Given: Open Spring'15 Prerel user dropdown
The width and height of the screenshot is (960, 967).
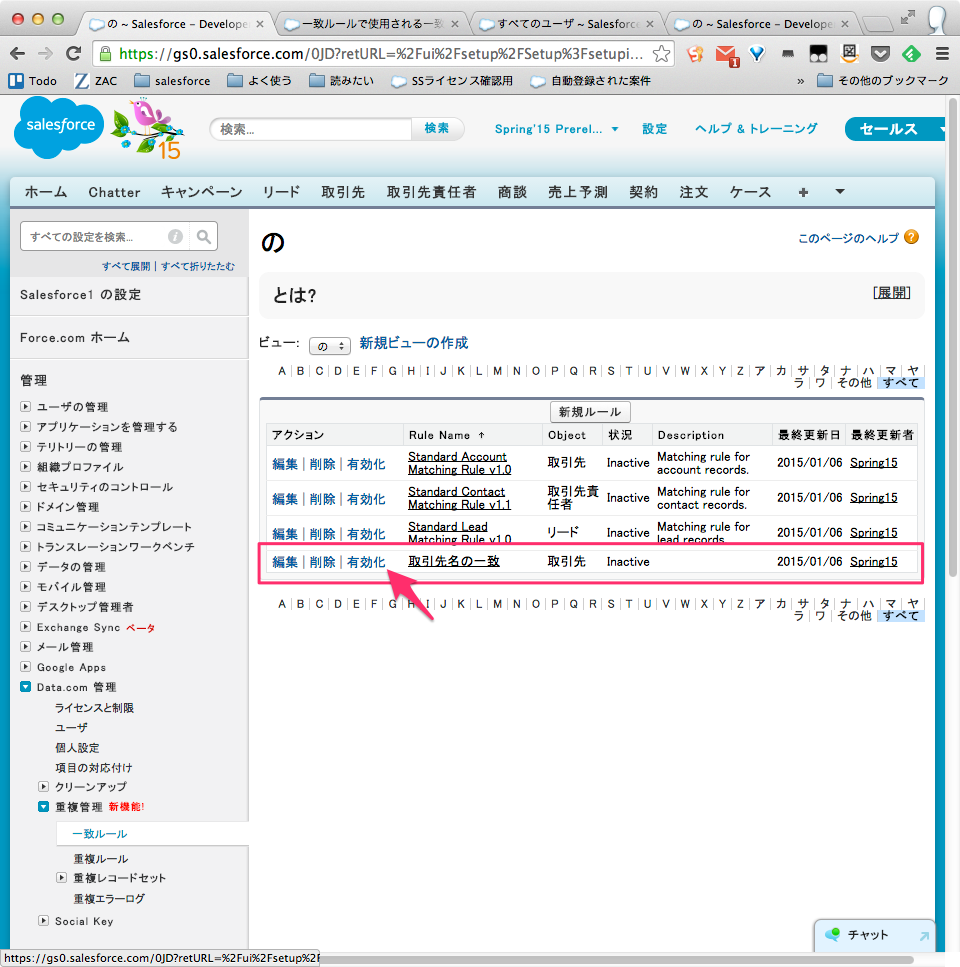Looking at the screenshot, I should click(556, 129).
